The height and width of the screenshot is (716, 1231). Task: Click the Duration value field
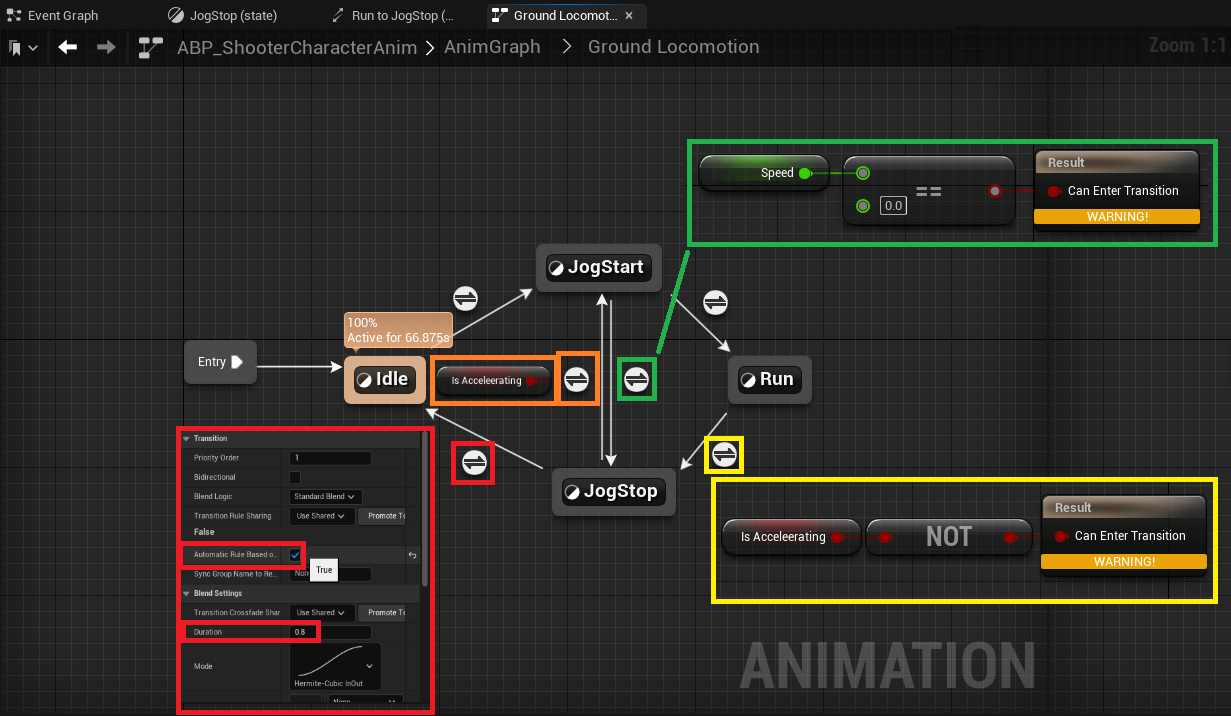[x=330, y=632]
